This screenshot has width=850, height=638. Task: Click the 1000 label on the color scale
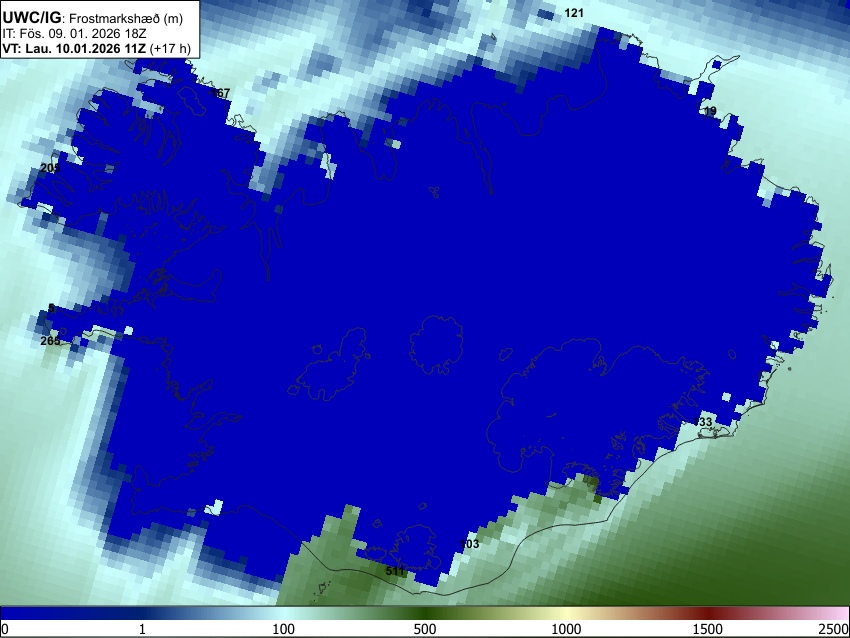566,629
